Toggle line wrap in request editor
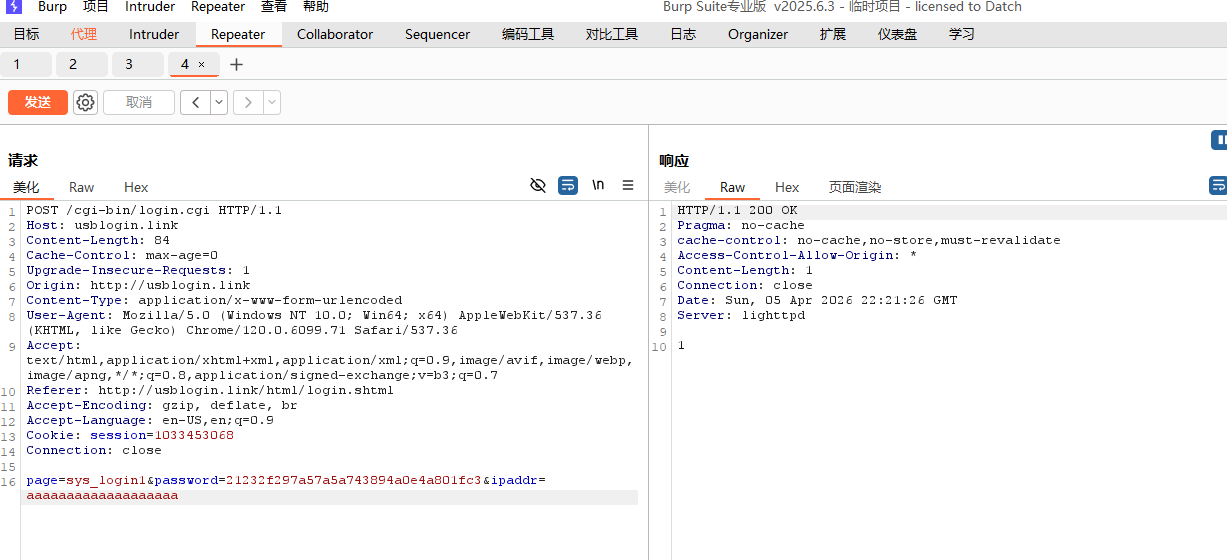 pos(568,185)
